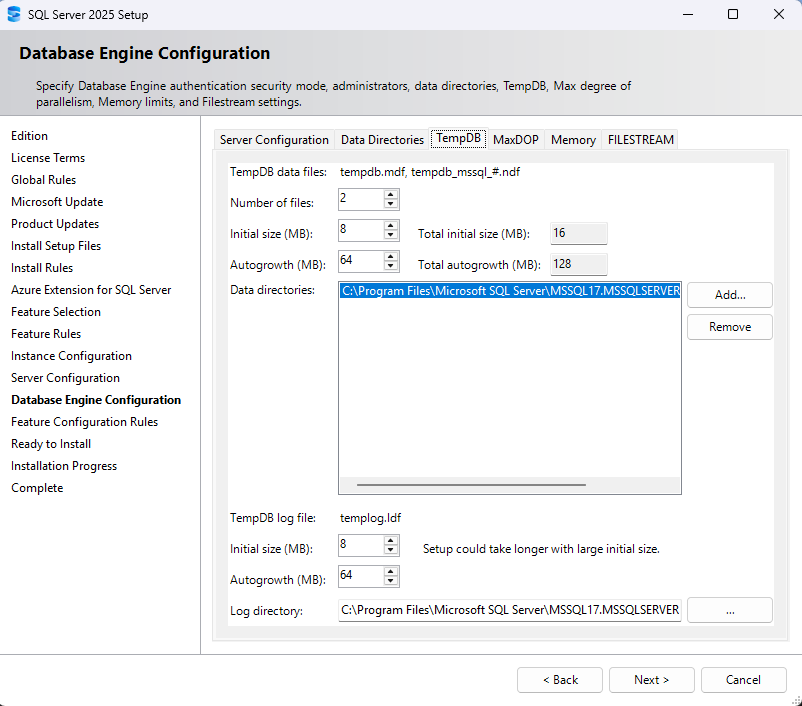
Task: Select Feature Selection in the navigation pane
Action: [x=55, y=311]
